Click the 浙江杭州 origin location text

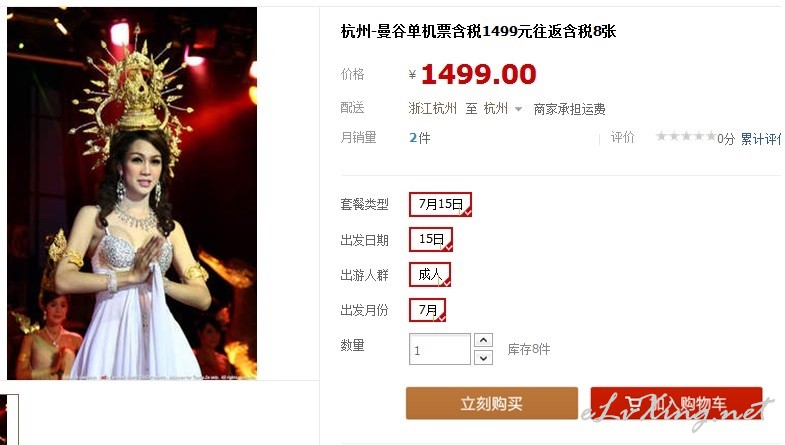point(433,109)
